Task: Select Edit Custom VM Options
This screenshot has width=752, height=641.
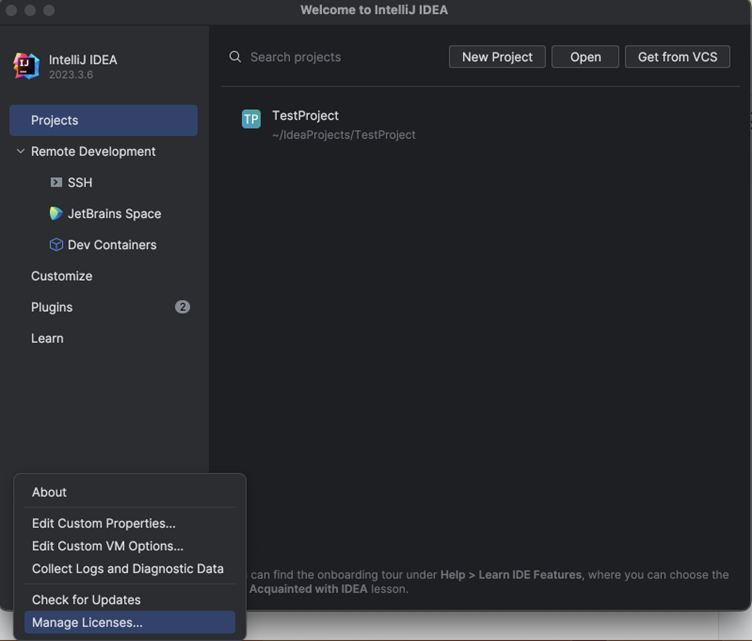Action: (107, 546)
